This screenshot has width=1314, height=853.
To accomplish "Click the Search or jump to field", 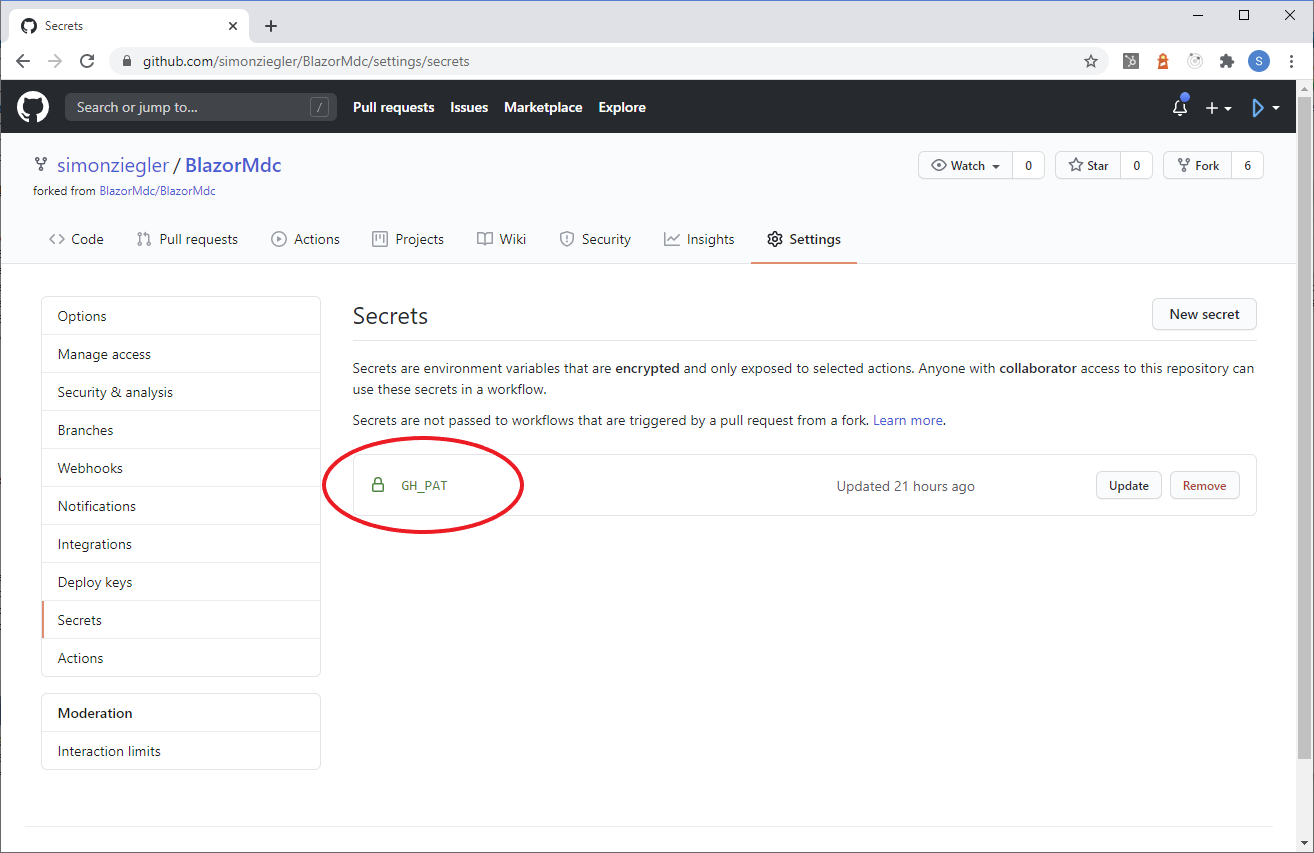I will pos(199,107).
